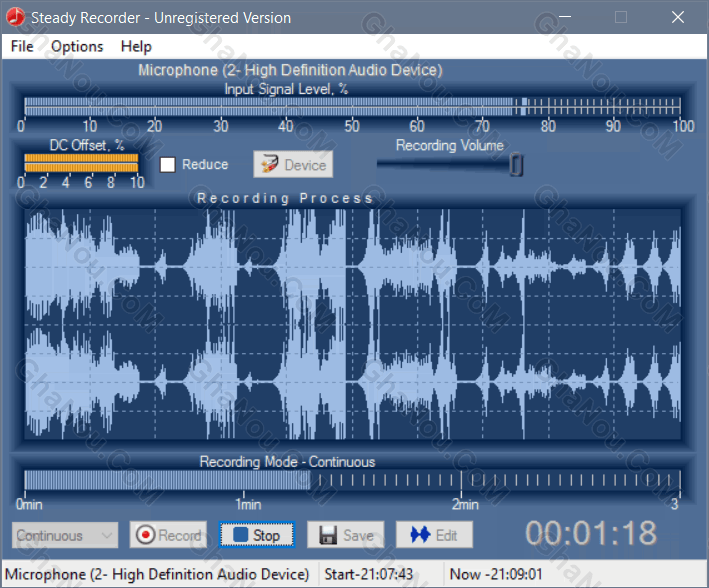Screen dimensions: 709x588
Task: Click the Start-21:07:43 status entry
Action: click(x=369, y=574)
